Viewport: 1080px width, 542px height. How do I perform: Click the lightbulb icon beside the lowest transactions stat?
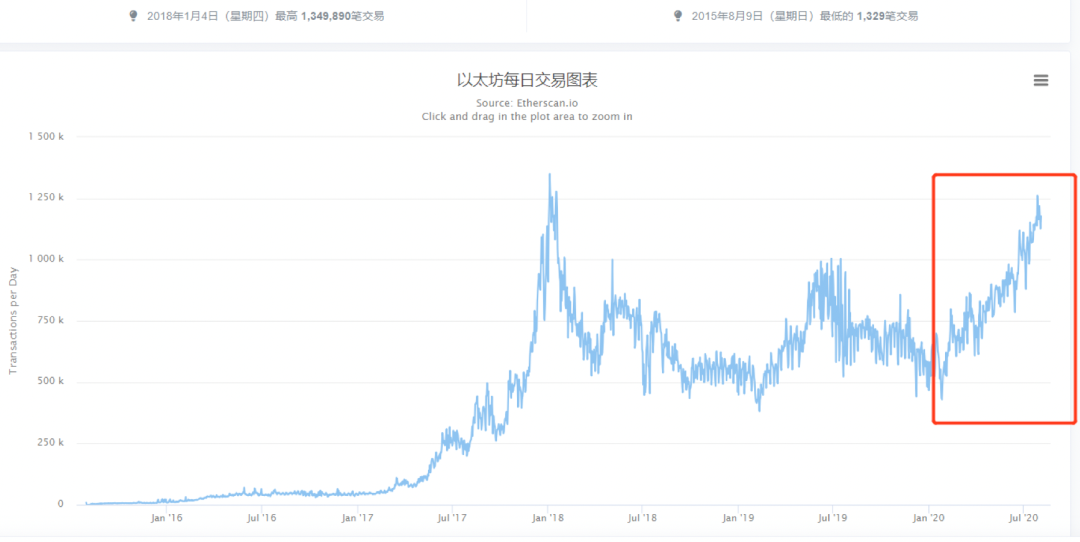[678, 16]
